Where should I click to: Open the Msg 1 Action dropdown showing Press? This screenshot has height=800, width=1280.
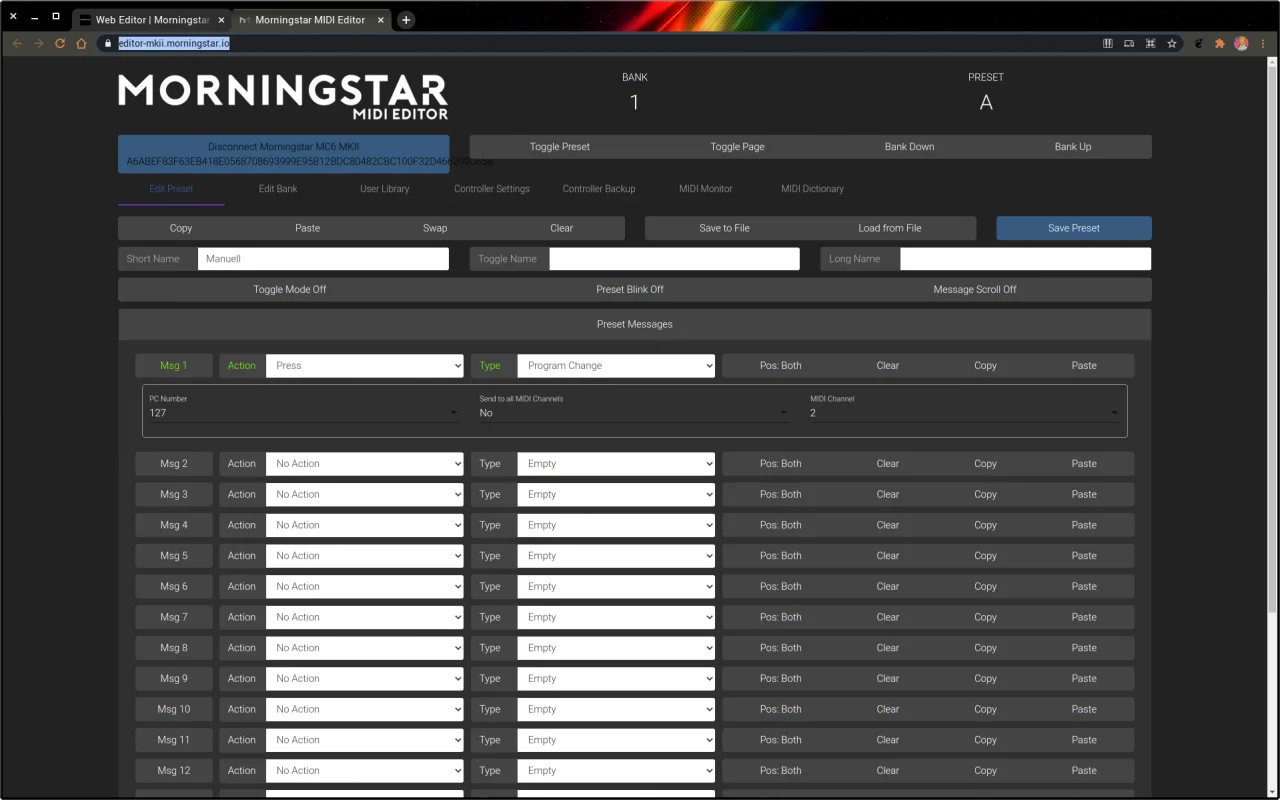(364, 366)
